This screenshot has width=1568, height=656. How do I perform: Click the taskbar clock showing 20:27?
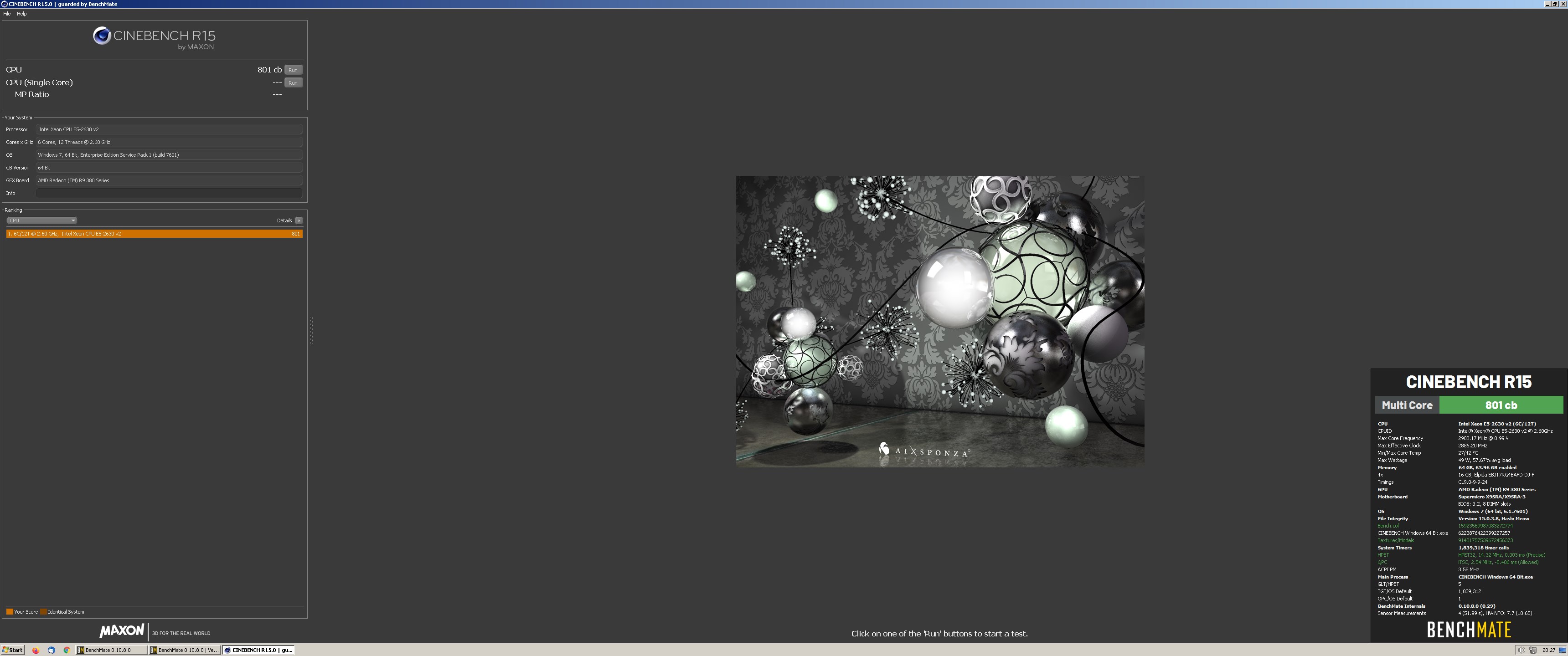1549,650
